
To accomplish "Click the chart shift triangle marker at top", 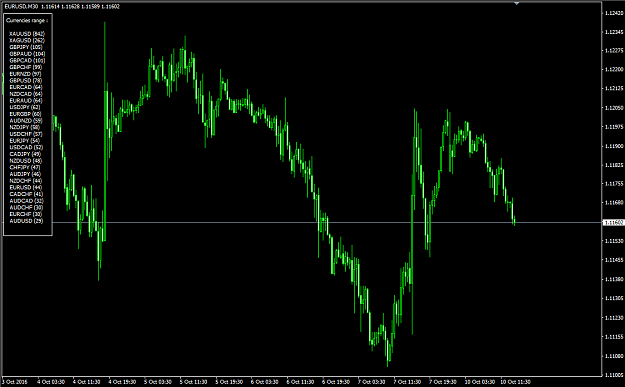I will point(517,4).
